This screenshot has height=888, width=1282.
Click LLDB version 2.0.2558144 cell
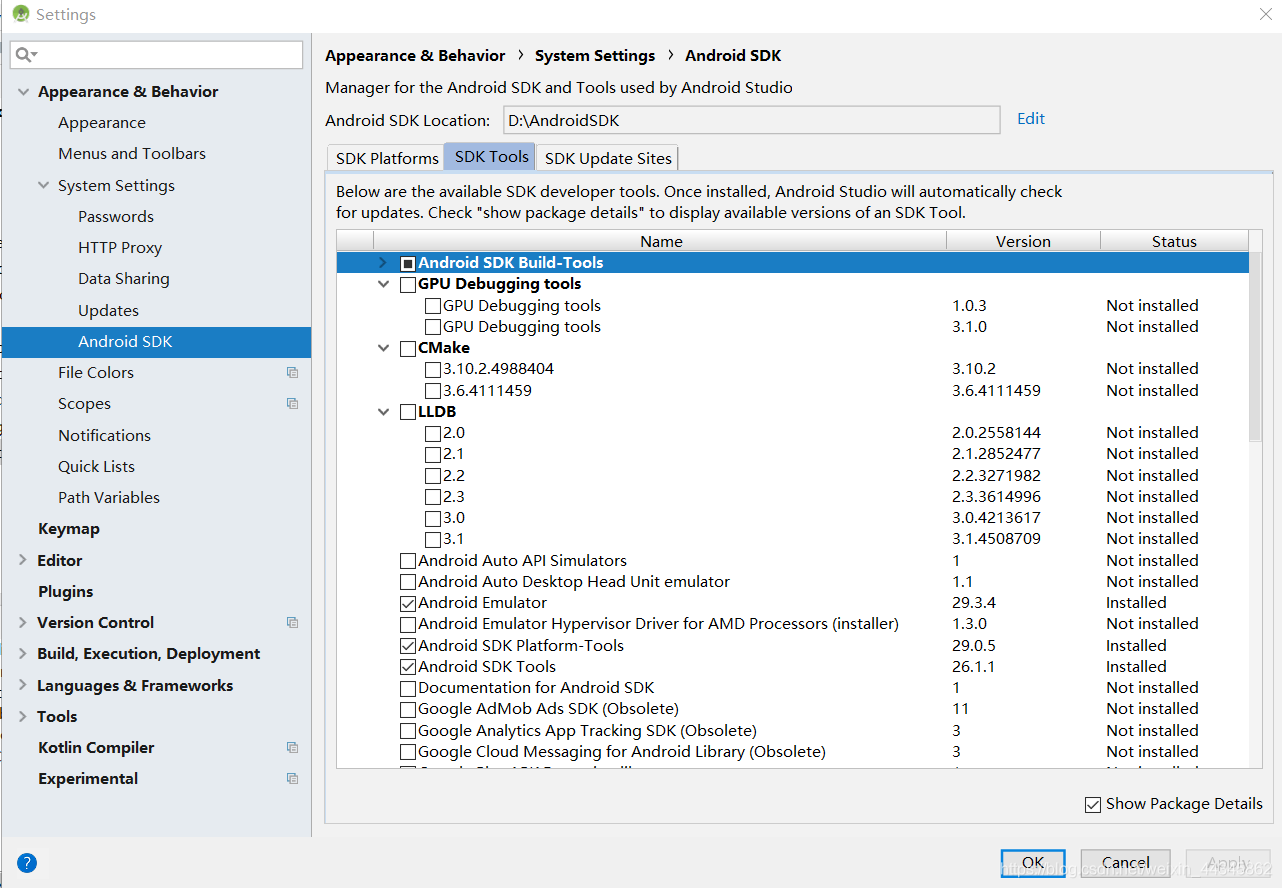(996, 434)
